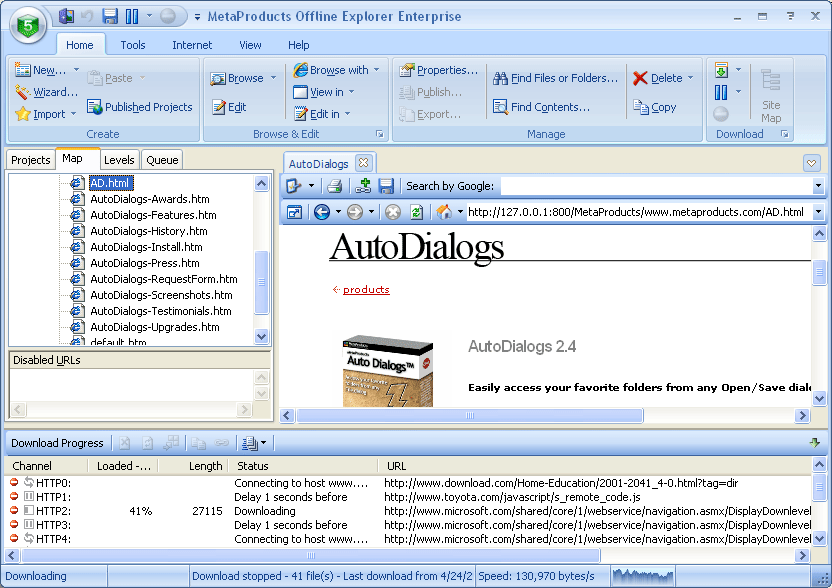The image size is (832, 588).
Task: Select AutoDialogs-Awards.htm in the map tree
Action: (150, 199)
